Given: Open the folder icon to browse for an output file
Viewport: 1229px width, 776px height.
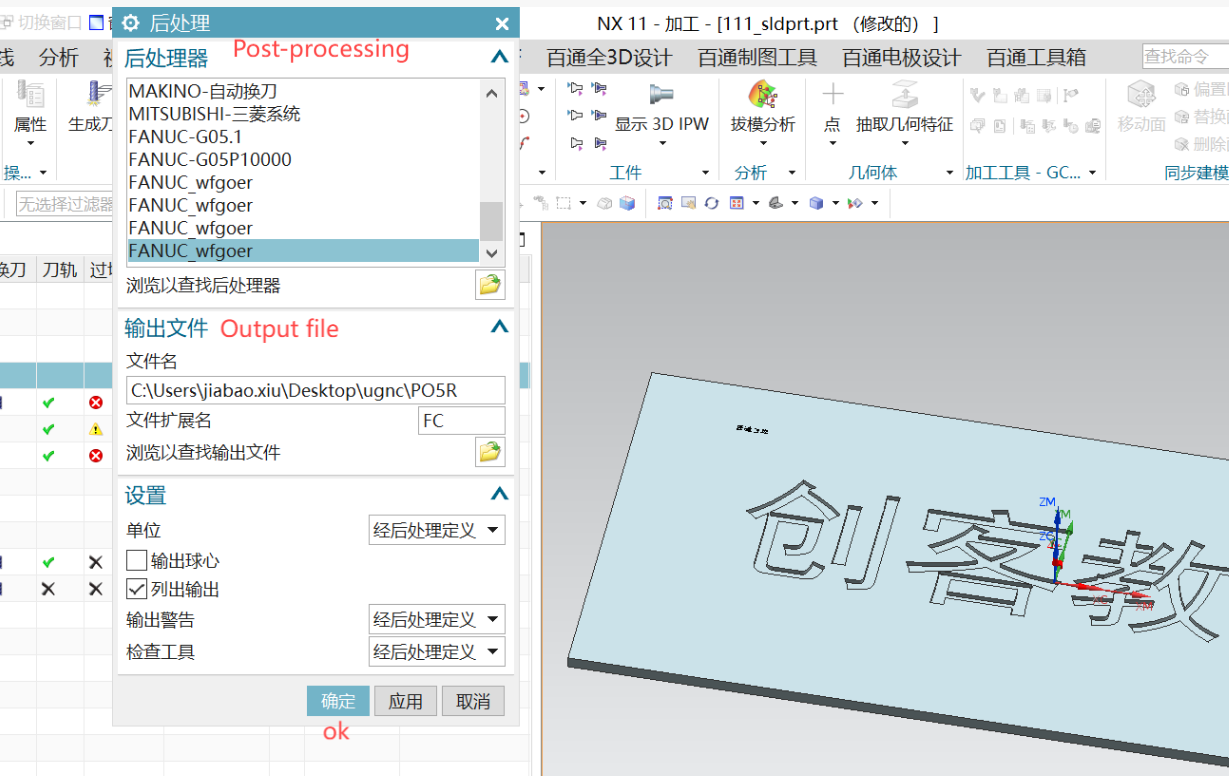Looking at the screenshot, I should (x=489, y=453).
